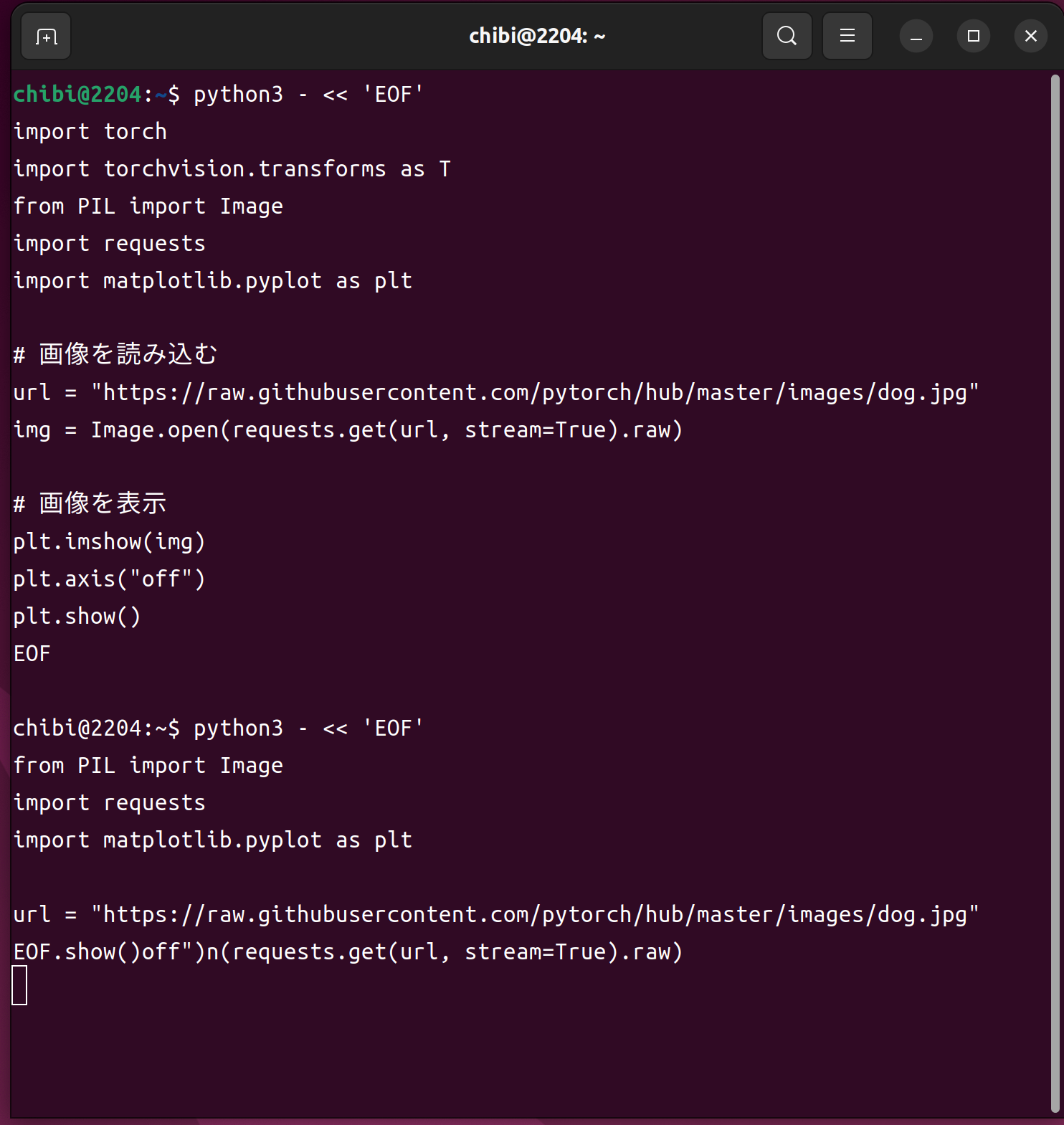Click the plt.imshow(img) line

(109, 541)
